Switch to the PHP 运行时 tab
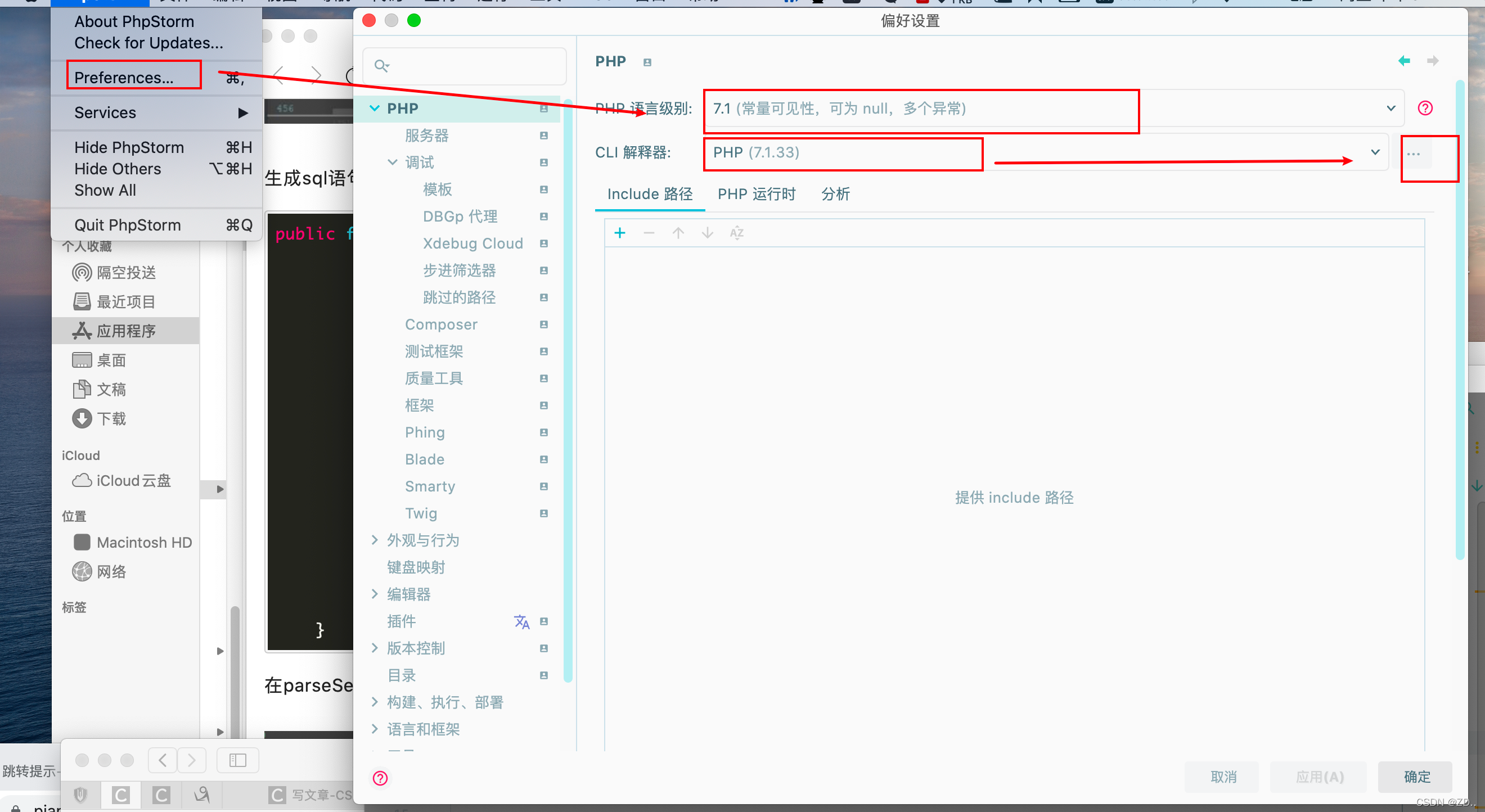This screenshot has height=812, width=1485. click(x=756, y=194)
